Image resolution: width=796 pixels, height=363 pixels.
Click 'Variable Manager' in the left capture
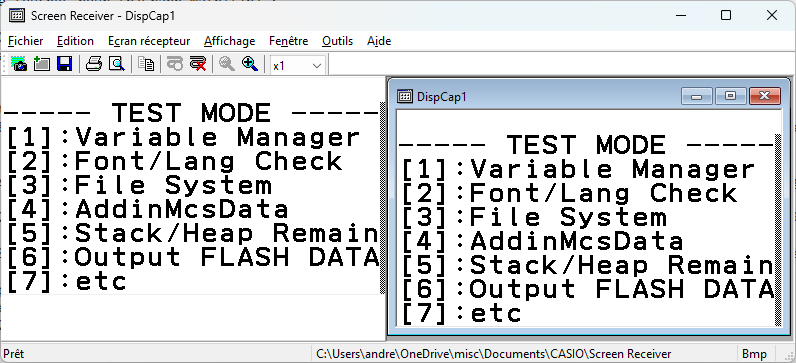[x=218, y=138]
